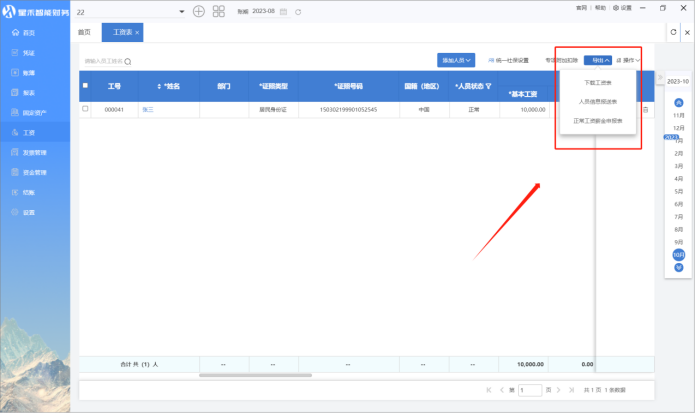
Task: Click the up-arrow circle above month list
Action: click(x=679, y=102)
